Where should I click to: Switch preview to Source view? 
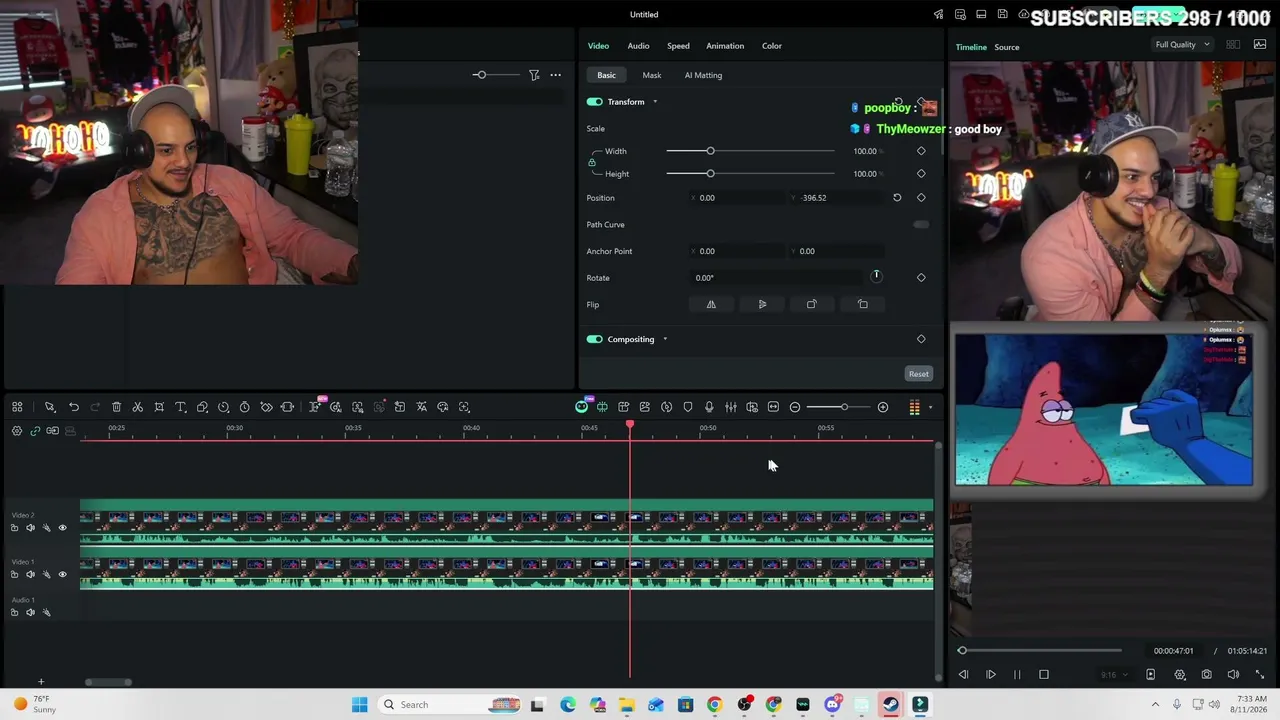coord(1007,47)
